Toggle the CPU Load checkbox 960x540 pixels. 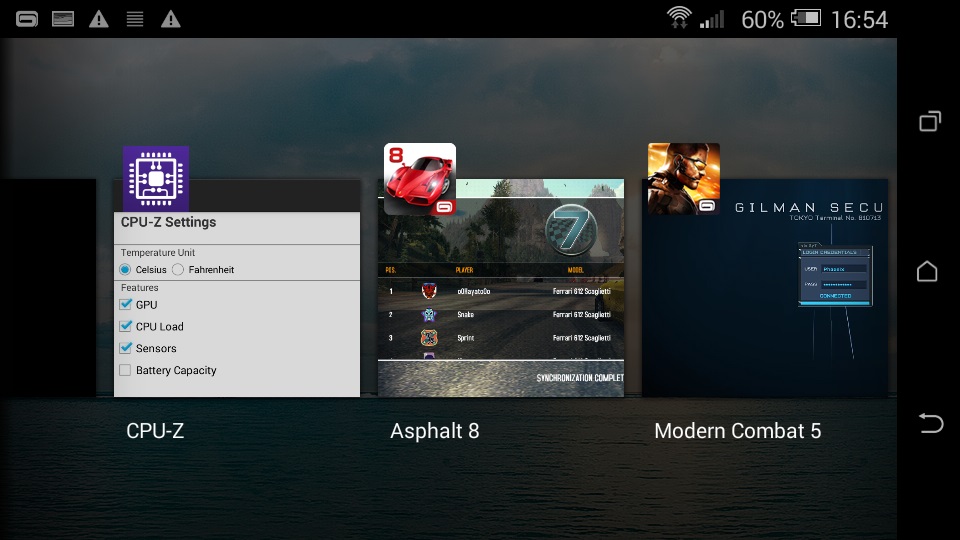[x=125, y=327]
